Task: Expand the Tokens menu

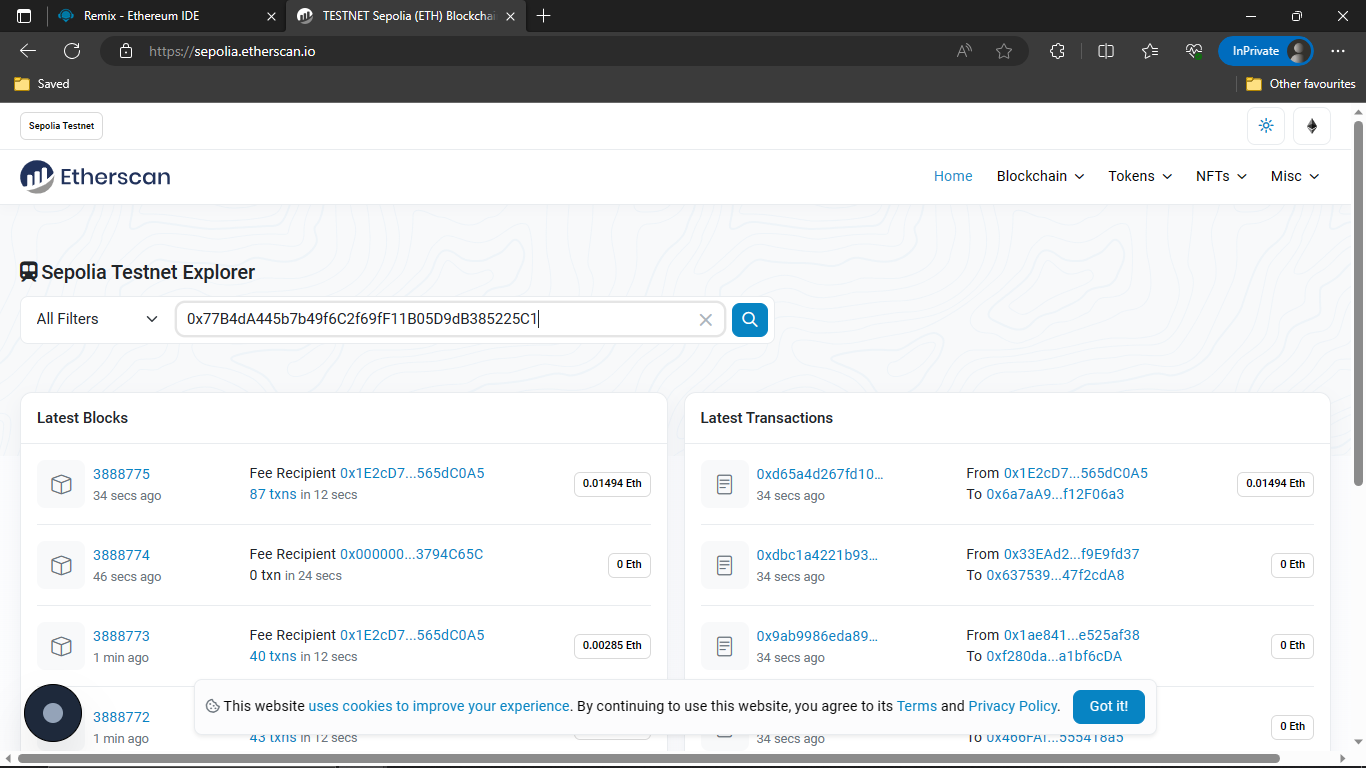Action: tap(1140, 176)
